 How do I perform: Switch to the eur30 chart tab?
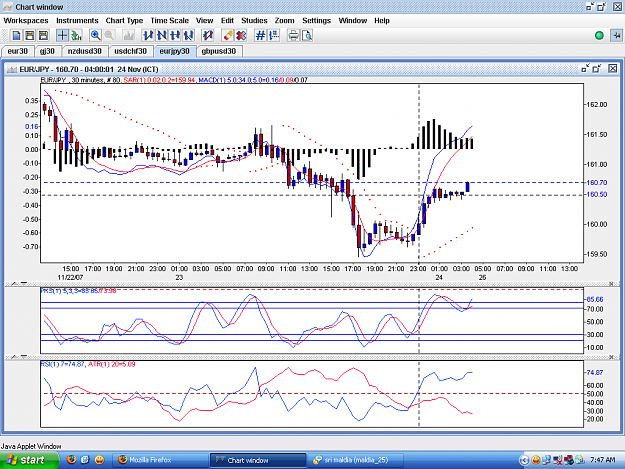tap(18, 51)
